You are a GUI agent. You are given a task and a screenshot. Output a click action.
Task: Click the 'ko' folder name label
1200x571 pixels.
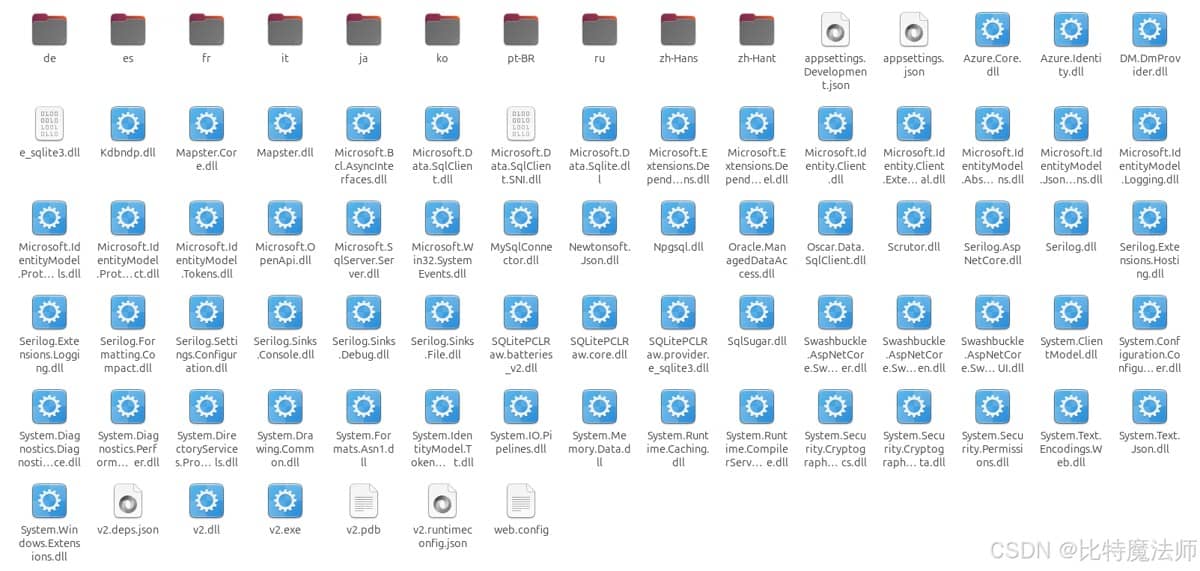(442, 58)
